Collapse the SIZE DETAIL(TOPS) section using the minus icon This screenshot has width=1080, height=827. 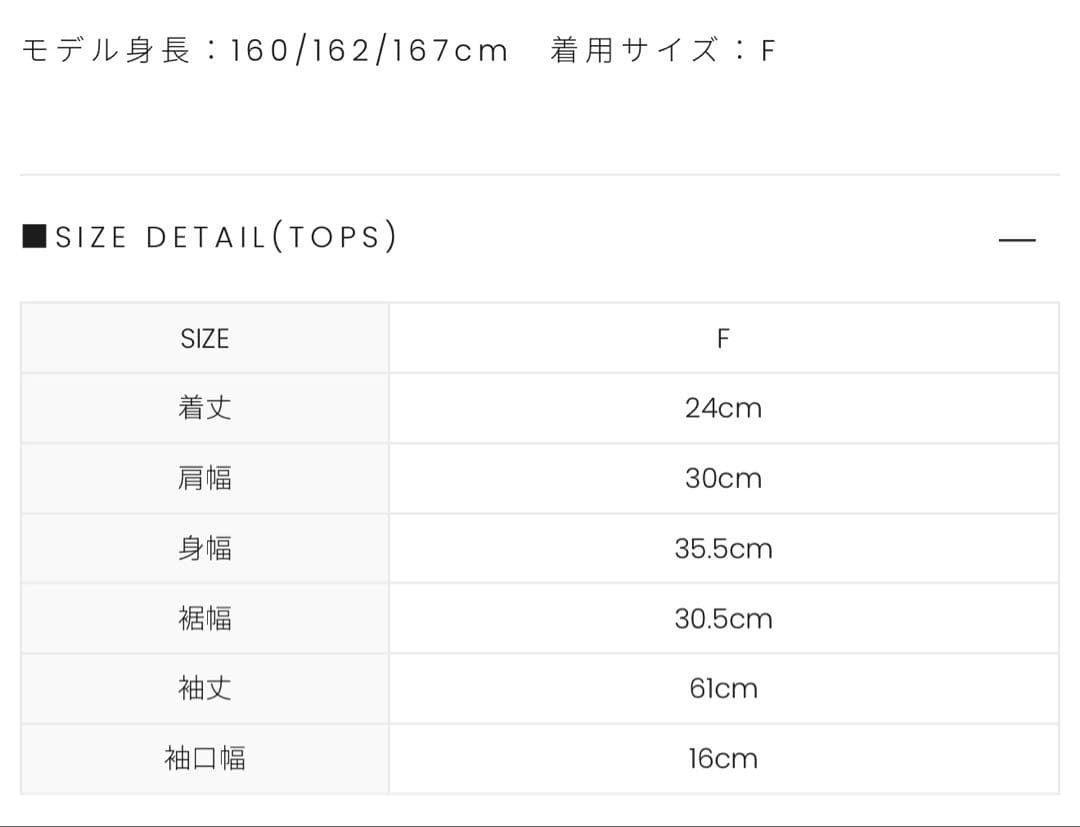1017,240
